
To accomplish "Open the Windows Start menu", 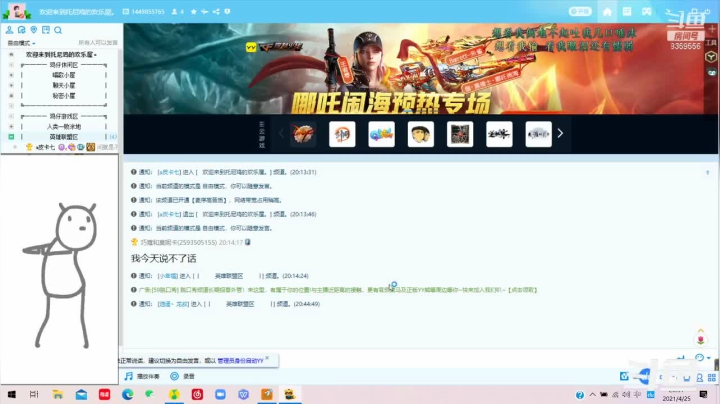I will (x=11, y=394).
